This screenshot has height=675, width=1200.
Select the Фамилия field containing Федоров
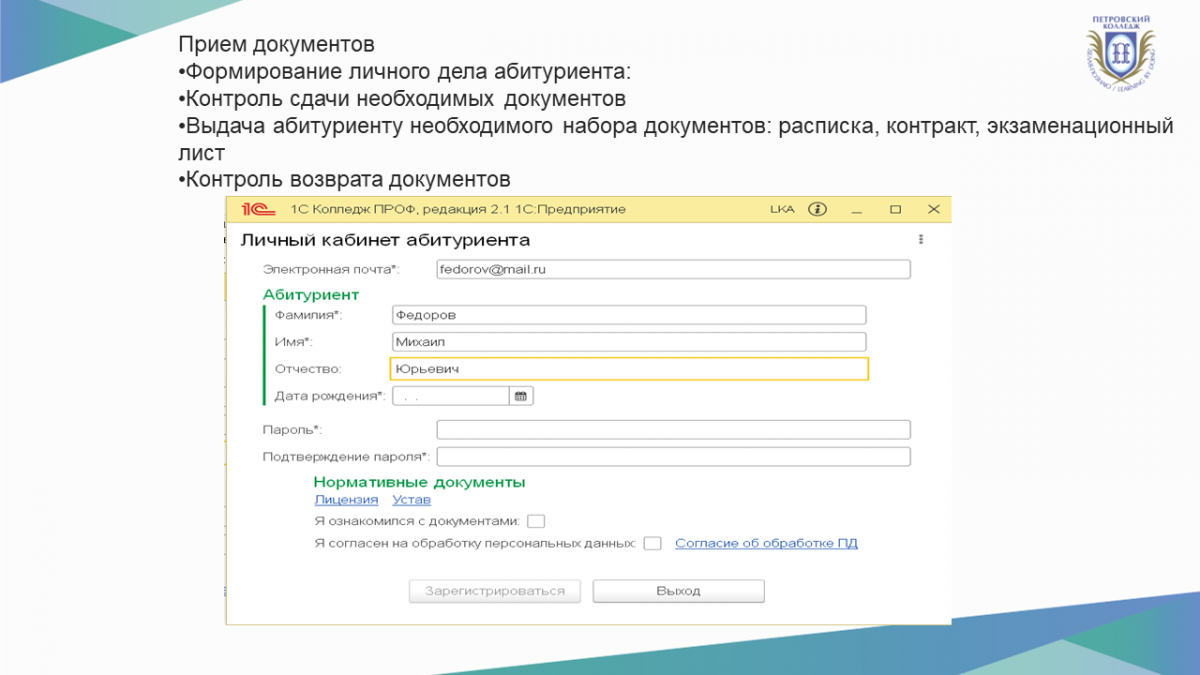628,315
